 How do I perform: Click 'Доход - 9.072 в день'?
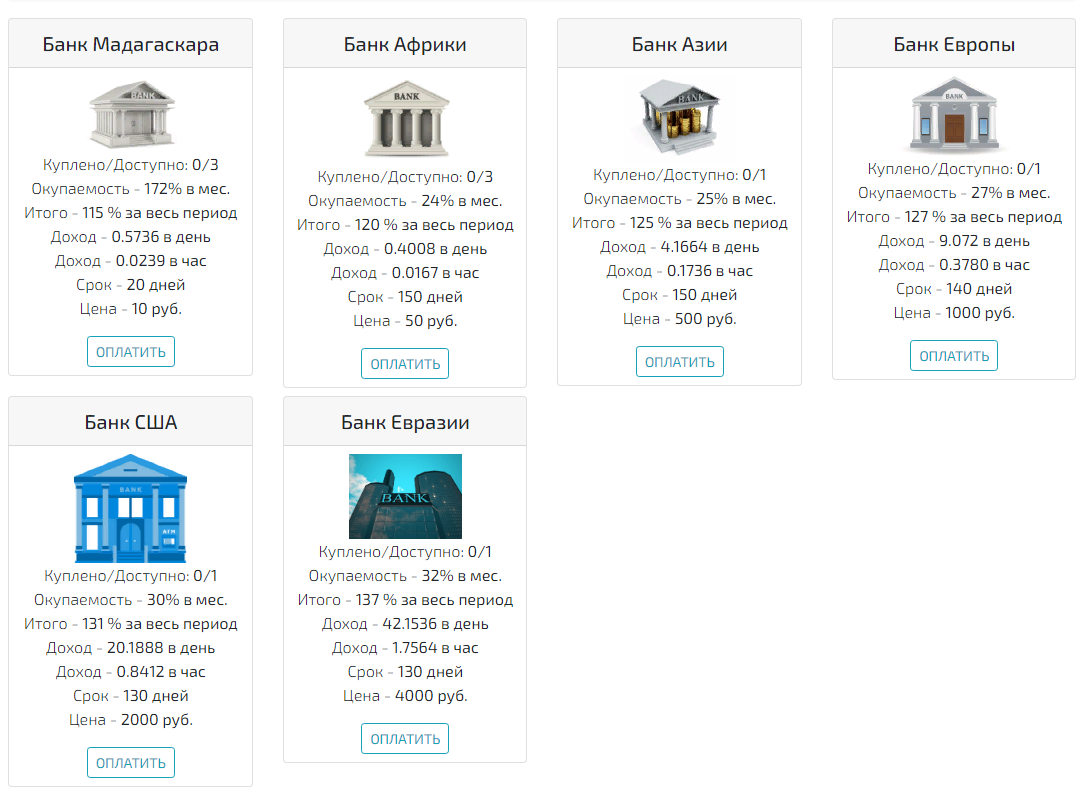coord(954,241)
